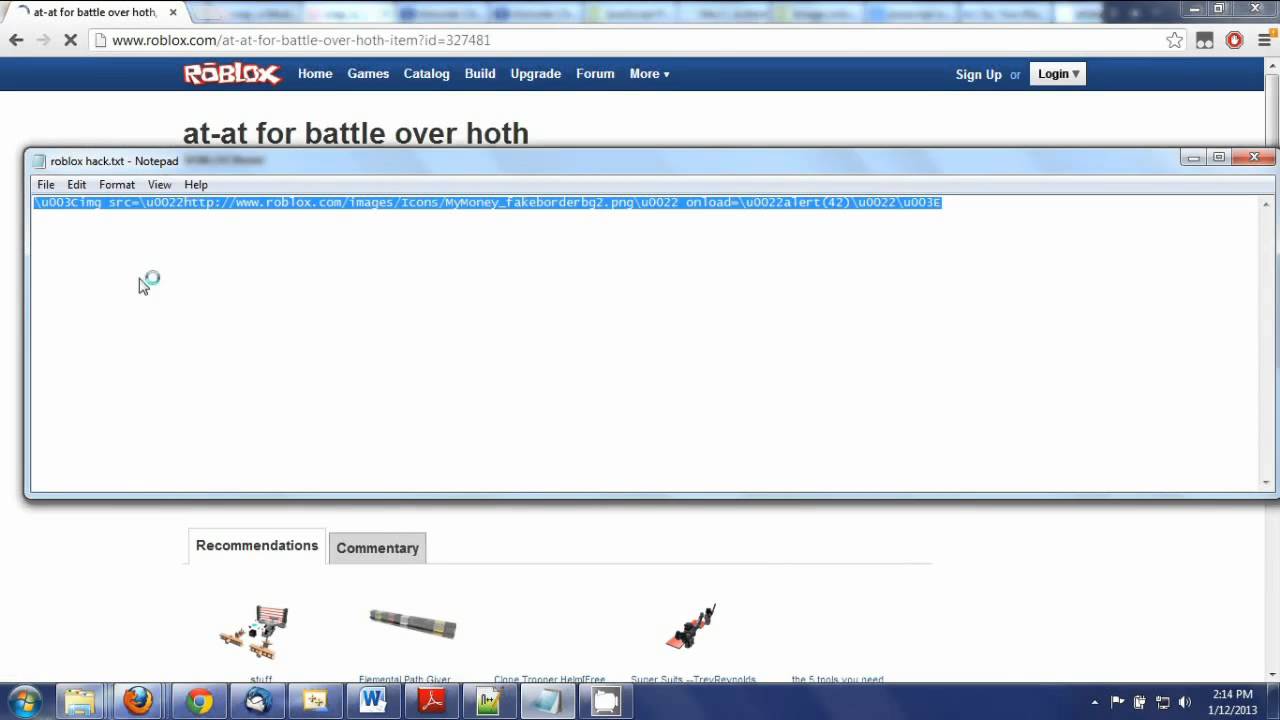Click the power icon in system tray
The width and height of the screenshot is (1280, 720).
[x=1140, y=702]
